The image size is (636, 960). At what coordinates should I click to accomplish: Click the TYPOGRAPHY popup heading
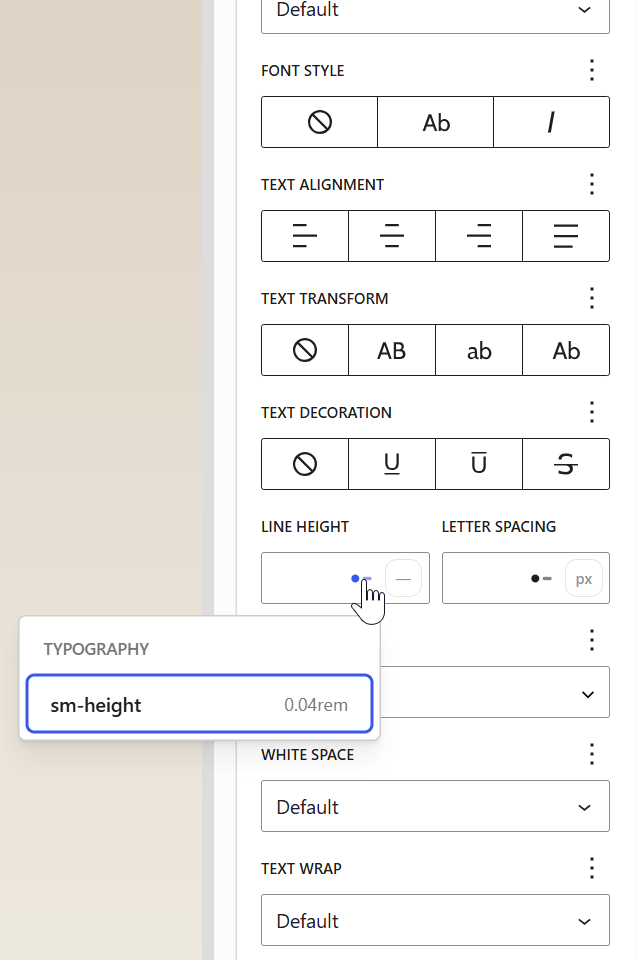96,649
